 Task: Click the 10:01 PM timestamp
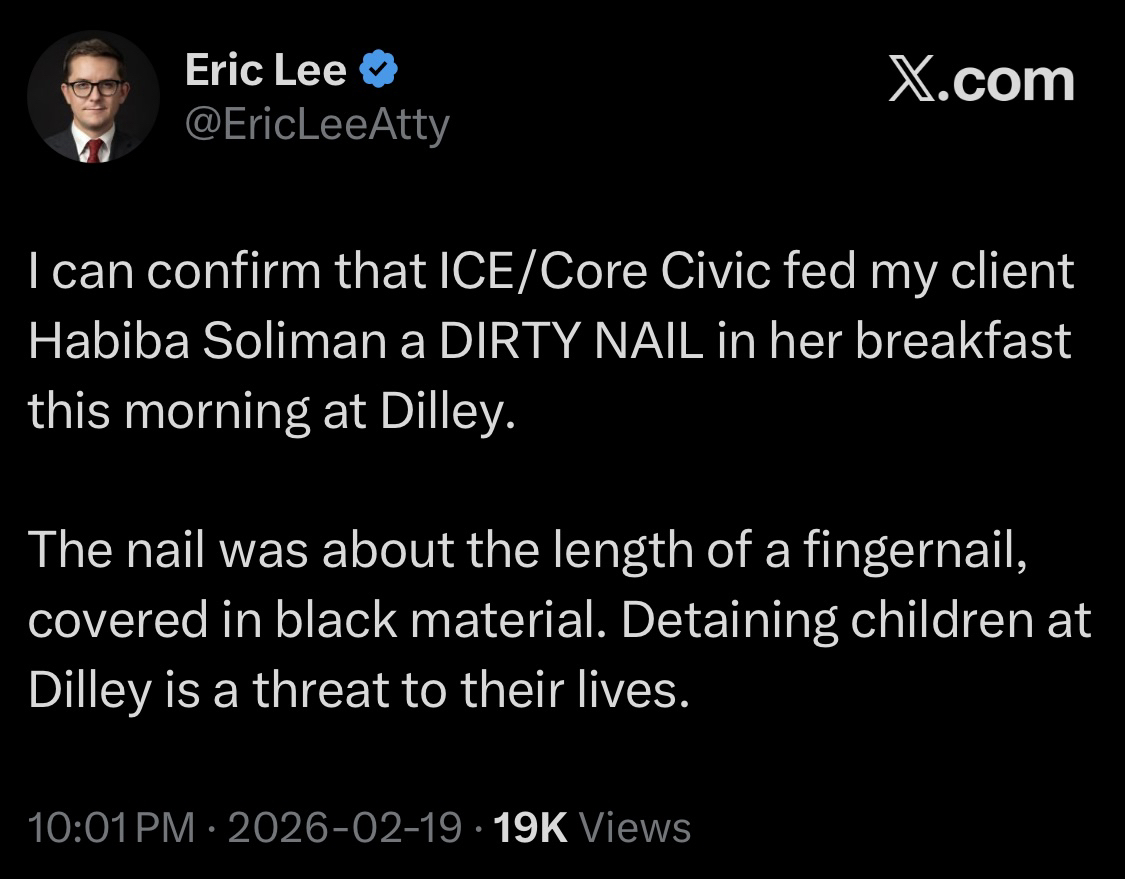[x=111, y=828]
